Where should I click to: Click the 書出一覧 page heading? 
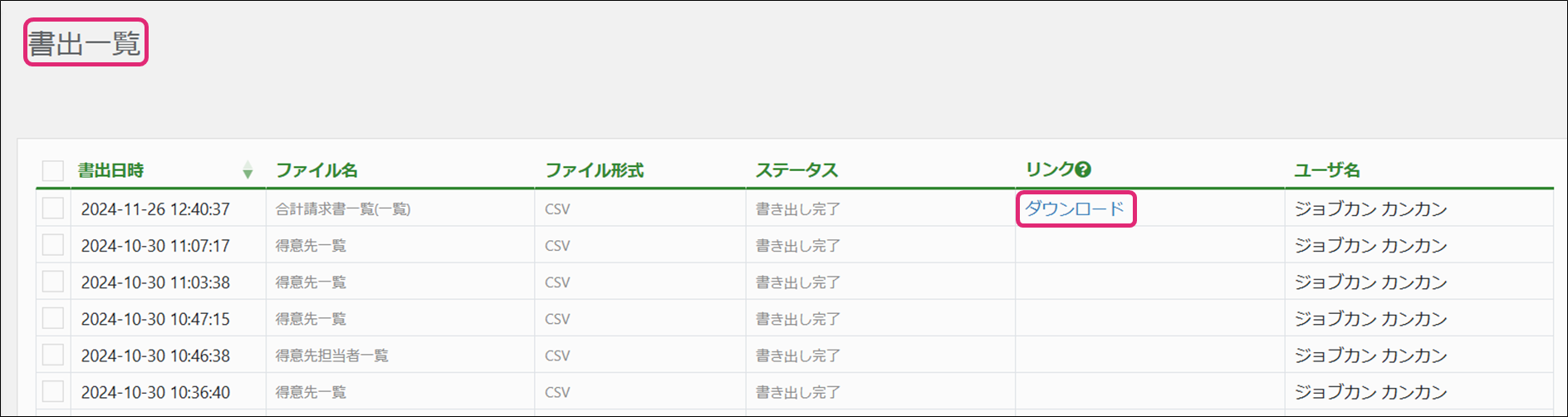point(85,43)
